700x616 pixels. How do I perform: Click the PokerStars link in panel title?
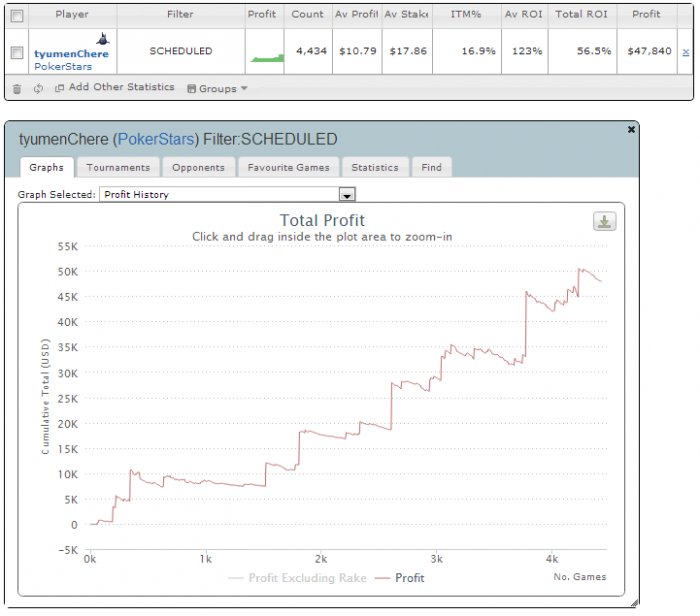pyautogui.click(x=156, y=139)
